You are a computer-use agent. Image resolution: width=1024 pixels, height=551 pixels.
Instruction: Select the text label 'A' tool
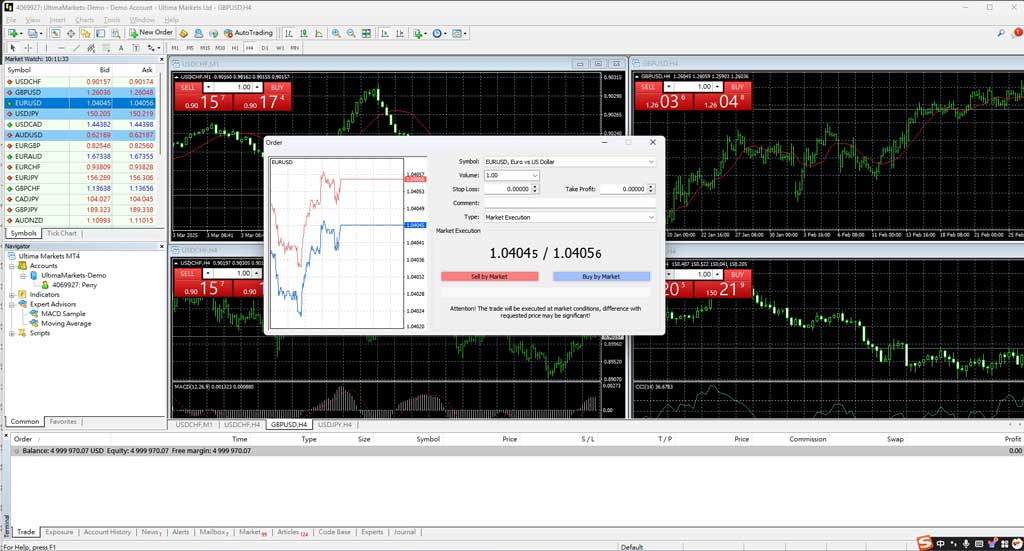121,47
